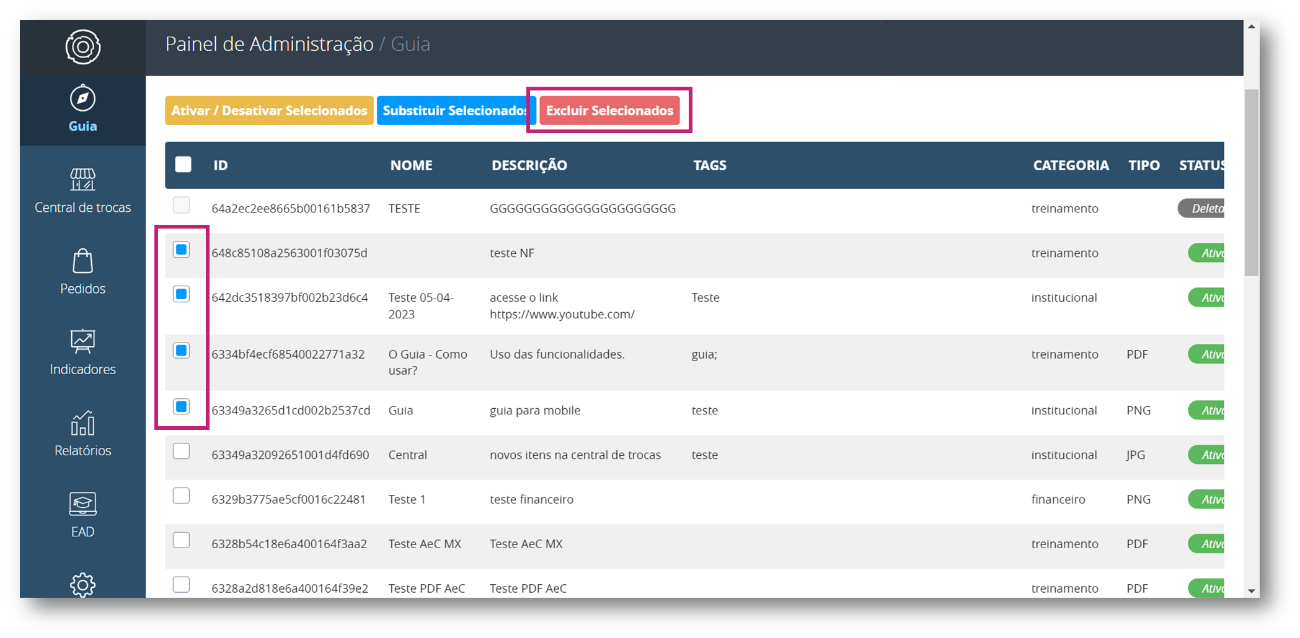The height and width of the screenshot is (638, 1300).
Task: Click the vertical scrollbar thumb
Action: 1252,182
